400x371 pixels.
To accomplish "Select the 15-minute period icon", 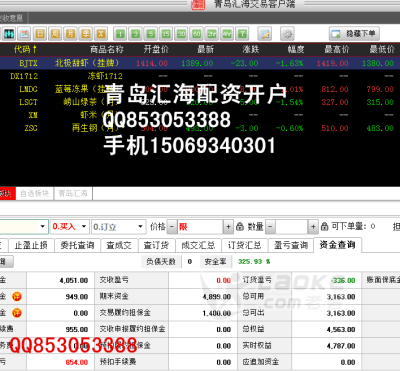I will [166, 33].
